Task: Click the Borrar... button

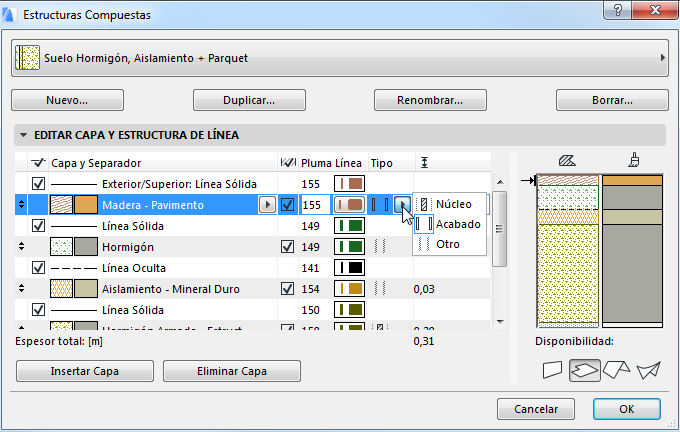Action: [612, 100]
